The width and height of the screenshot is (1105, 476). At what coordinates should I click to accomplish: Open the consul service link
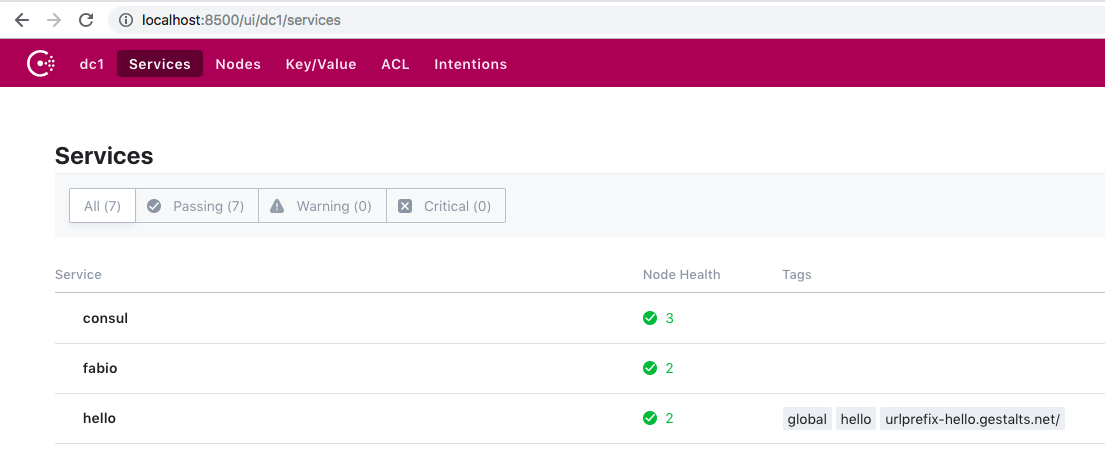[x=105, y=318]
